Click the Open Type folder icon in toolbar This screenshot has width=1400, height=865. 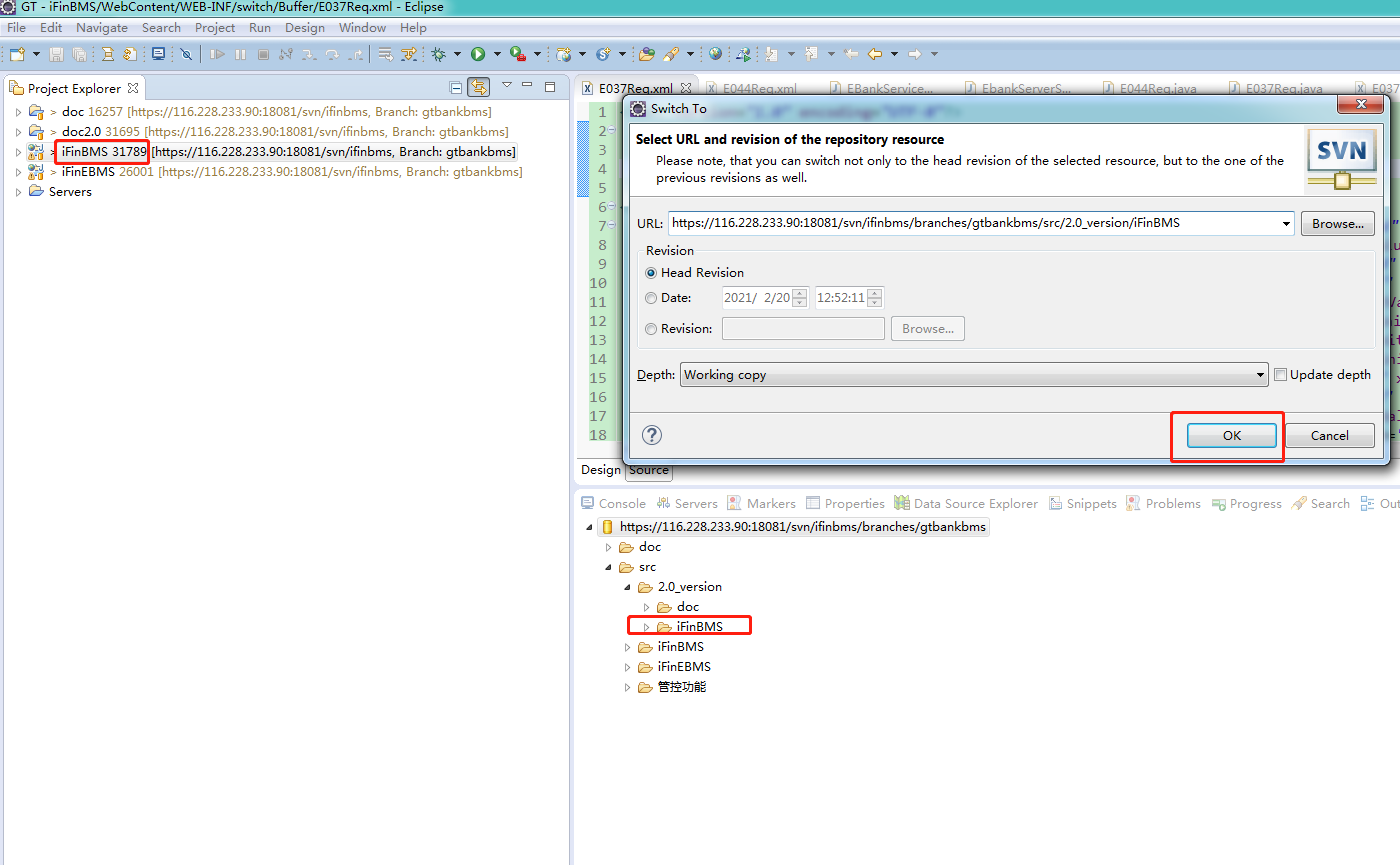pos(646,54)
